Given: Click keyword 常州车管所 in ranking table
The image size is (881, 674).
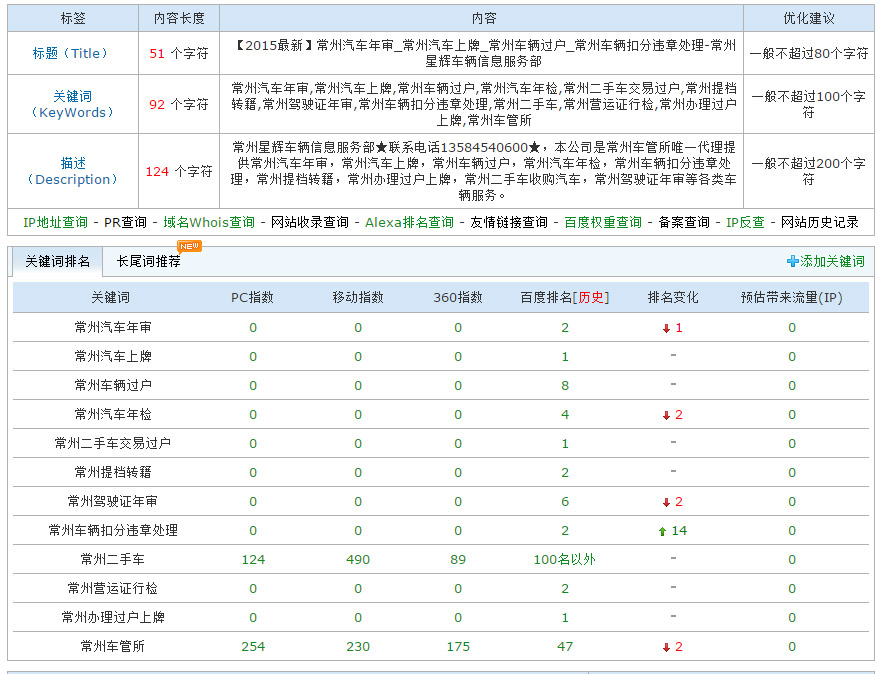Looking at the screenshot, I should coord(113,646).
